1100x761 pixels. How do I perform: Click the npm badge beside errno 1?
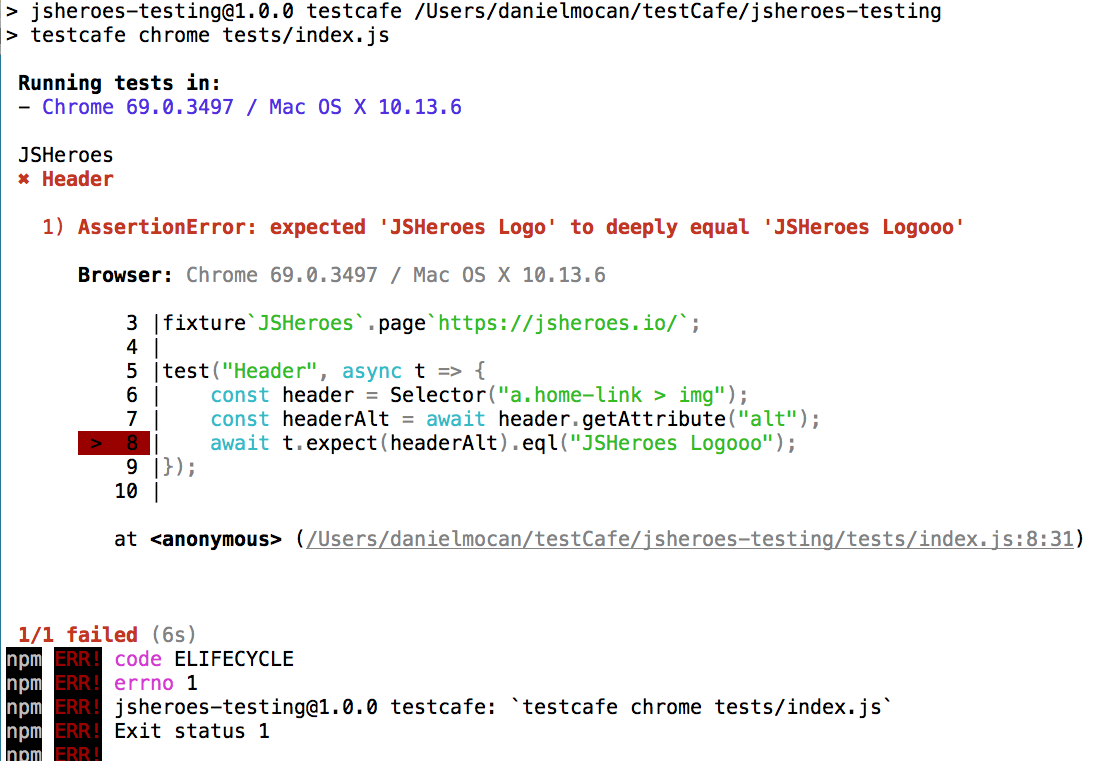pos(24,683)
